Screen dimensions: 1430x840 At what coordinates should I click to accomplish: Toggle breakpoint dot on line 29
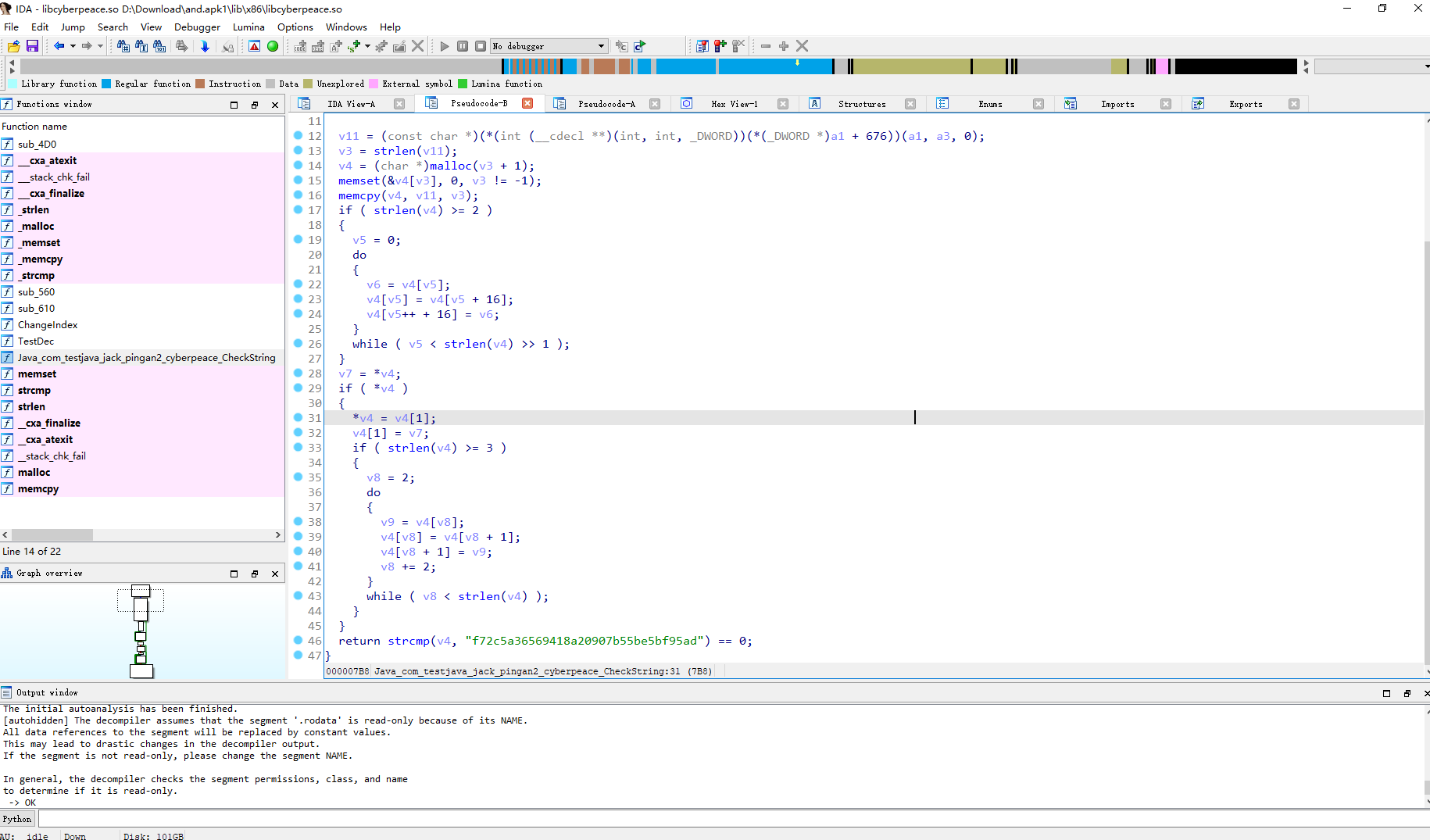[x=298, y=388]
